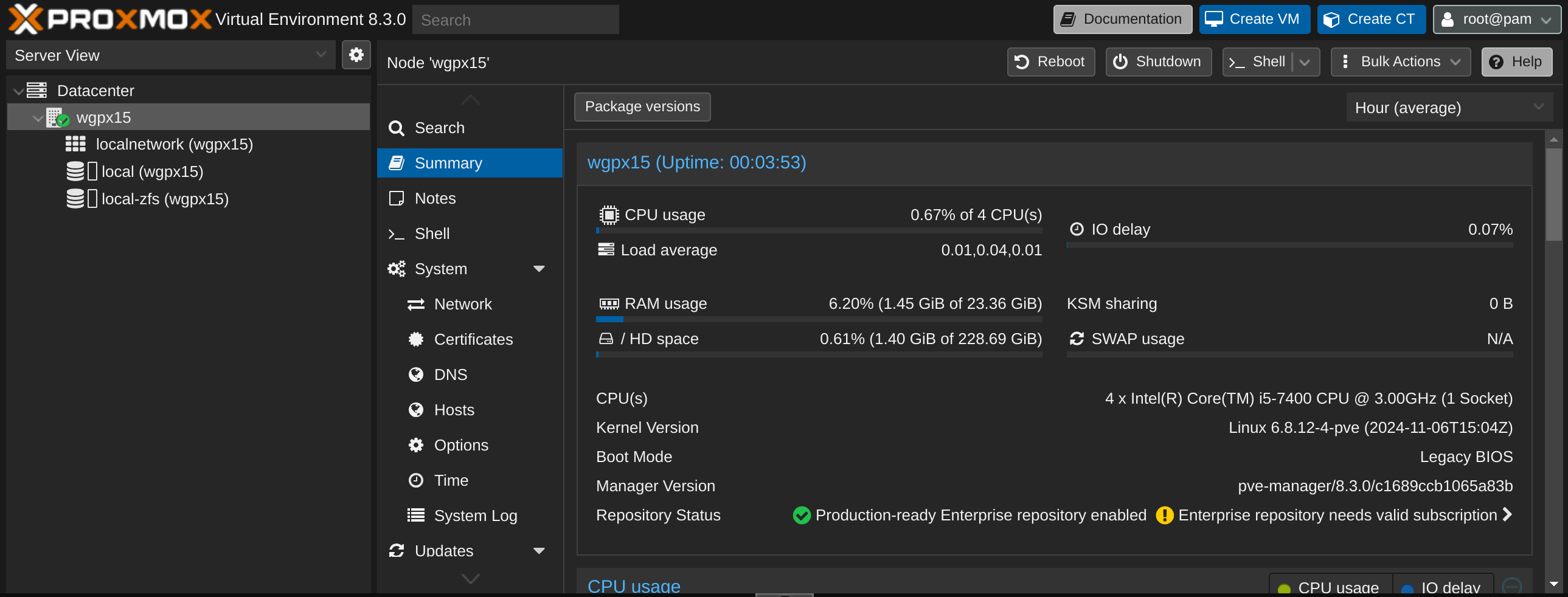
Task: Open the root@pam user menu
Action: [1497, 19]
